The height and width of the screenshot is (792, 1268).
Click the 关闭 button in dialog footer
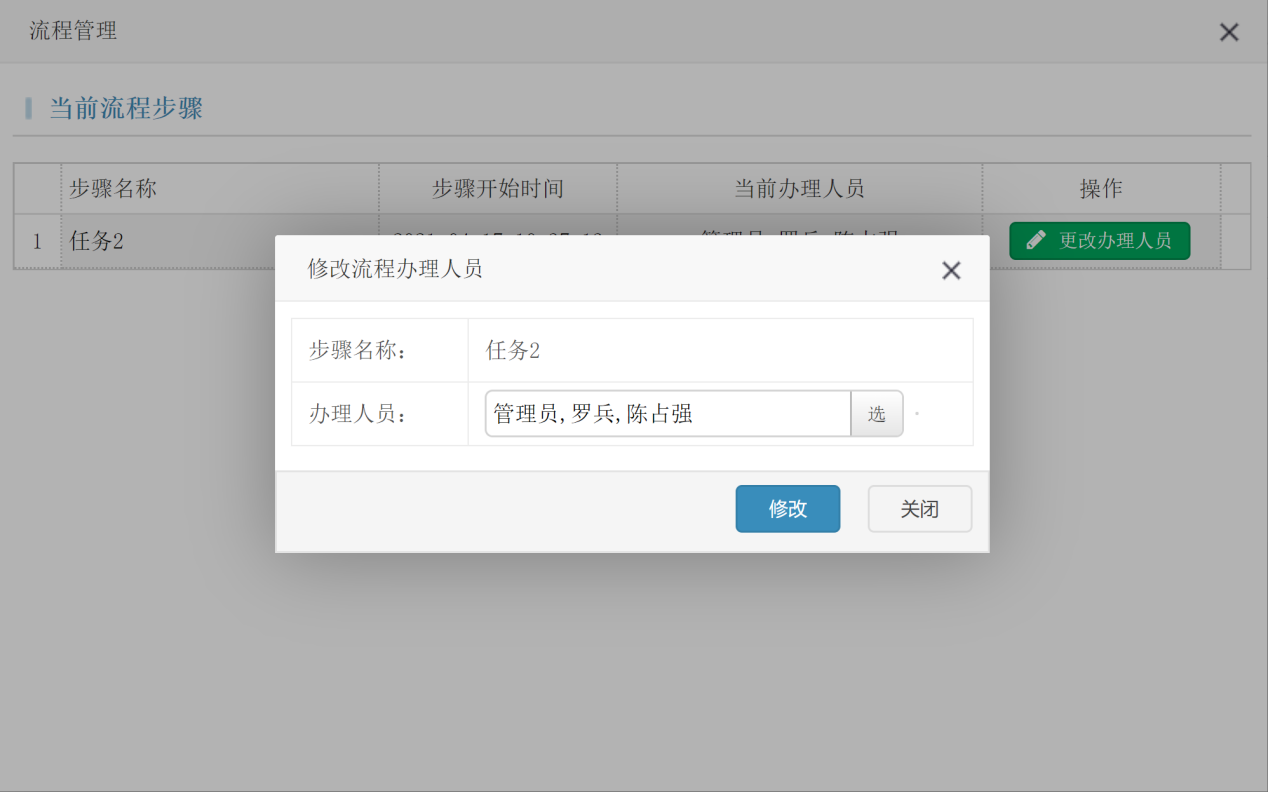tap(920, 509)
